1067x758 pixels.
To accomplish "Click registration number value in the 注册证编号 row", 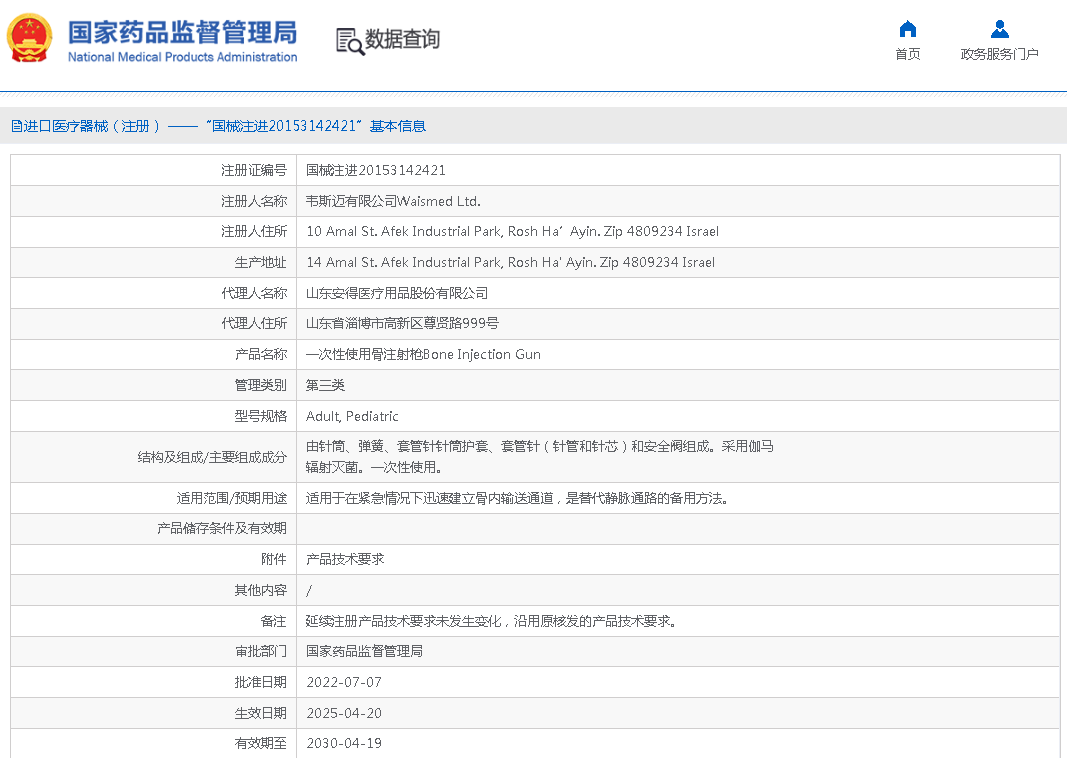I will [376, 170].
